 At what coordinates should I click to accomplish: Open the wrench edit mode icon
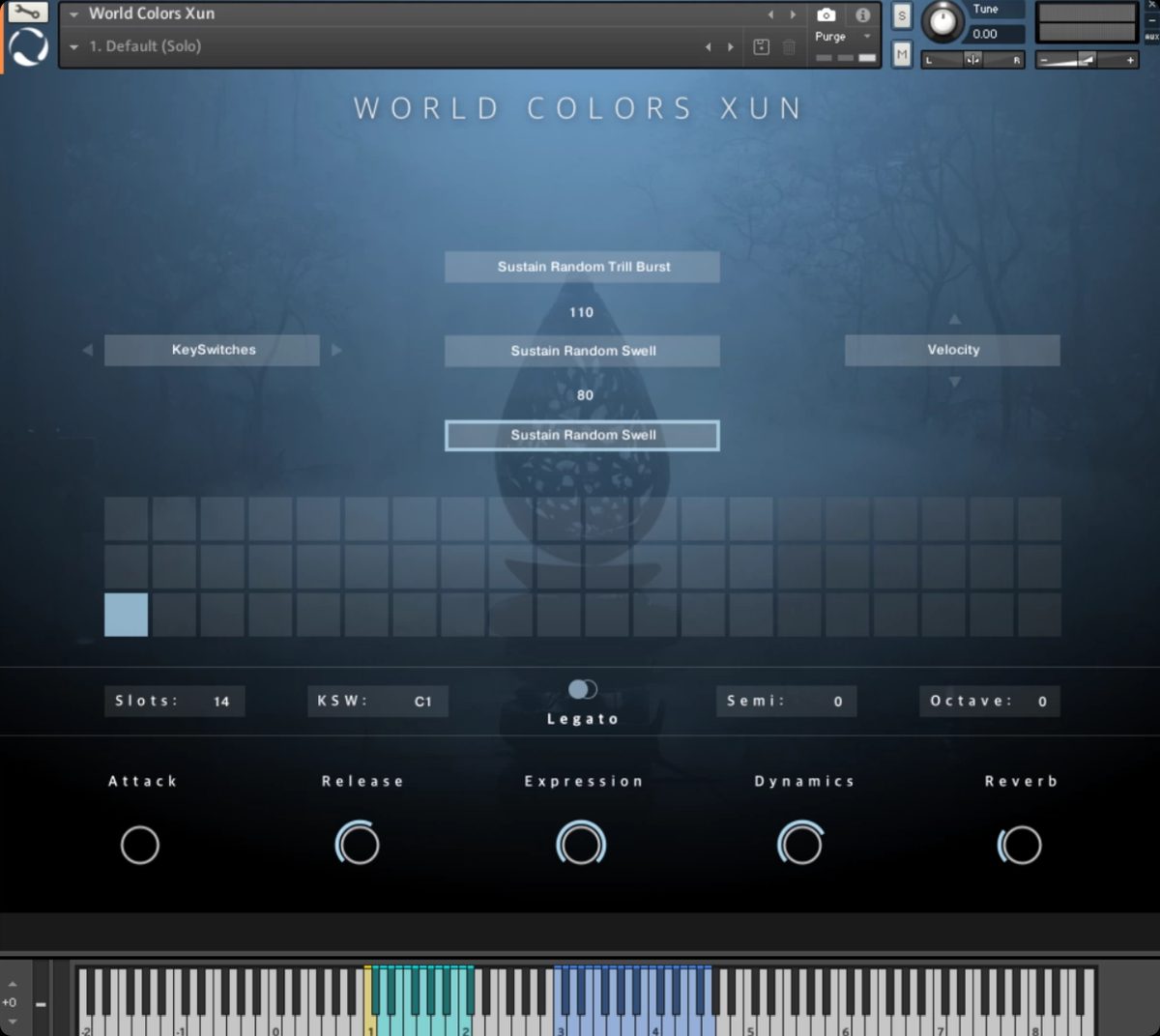27,13
